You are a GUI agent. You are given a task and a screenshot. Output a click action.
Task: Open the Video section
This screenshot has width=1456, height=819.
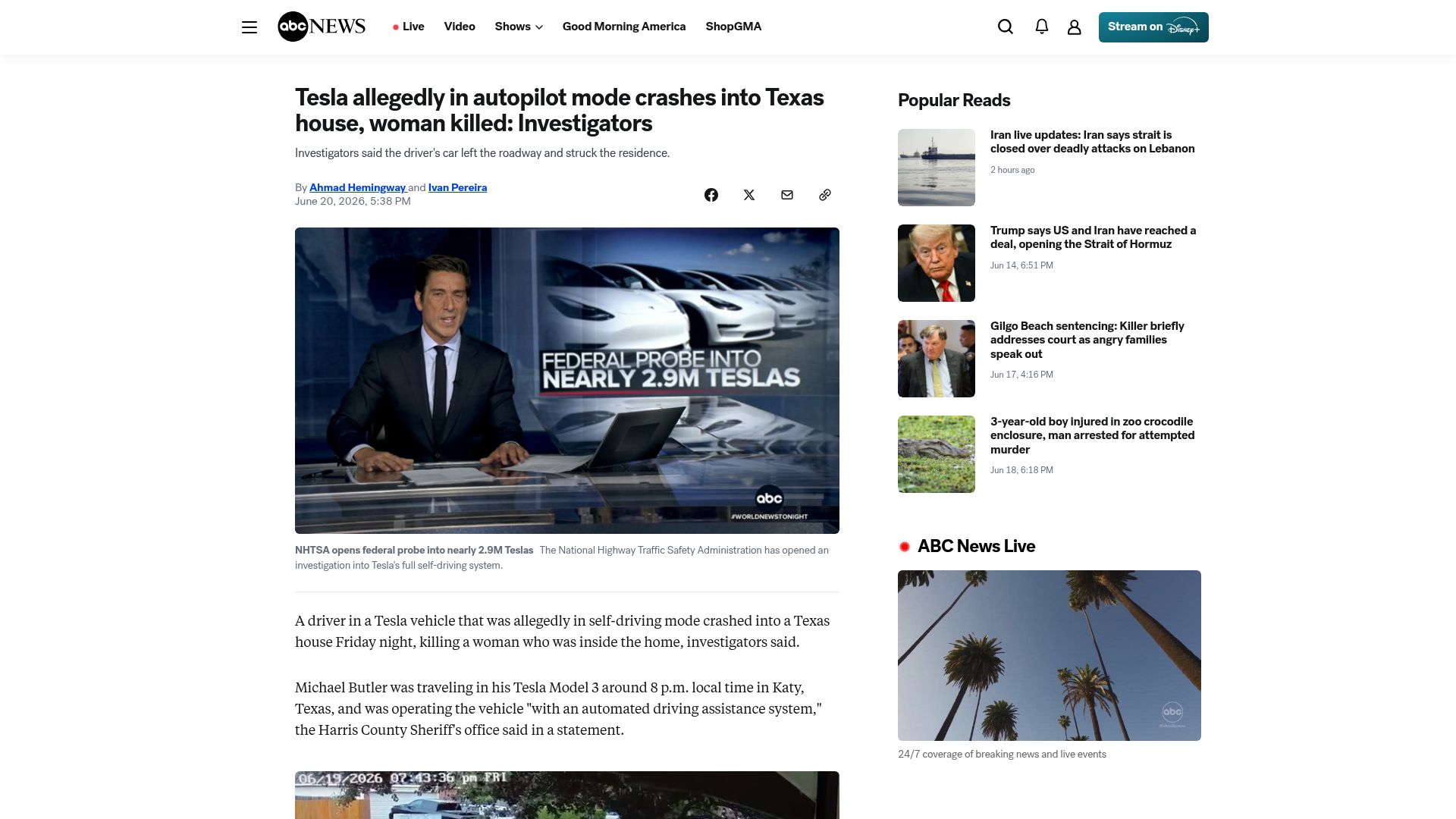(460, 27)
